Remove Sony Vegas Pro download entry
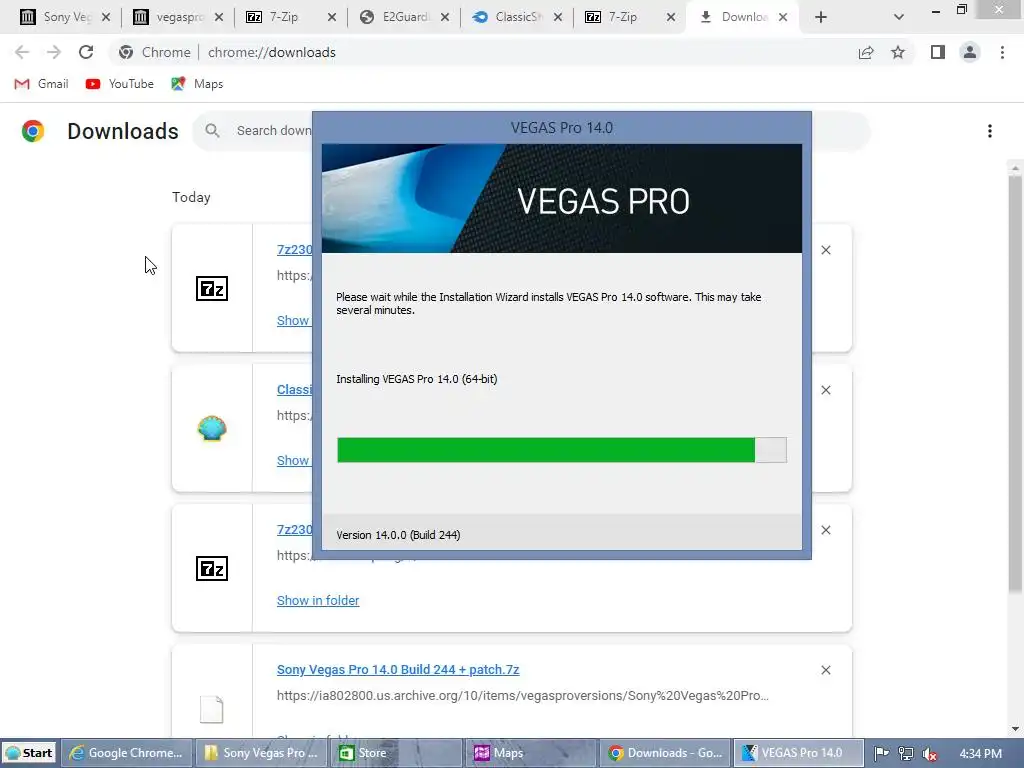The width and height of the screenshot is (1024, 768). (x=825, y=670)
